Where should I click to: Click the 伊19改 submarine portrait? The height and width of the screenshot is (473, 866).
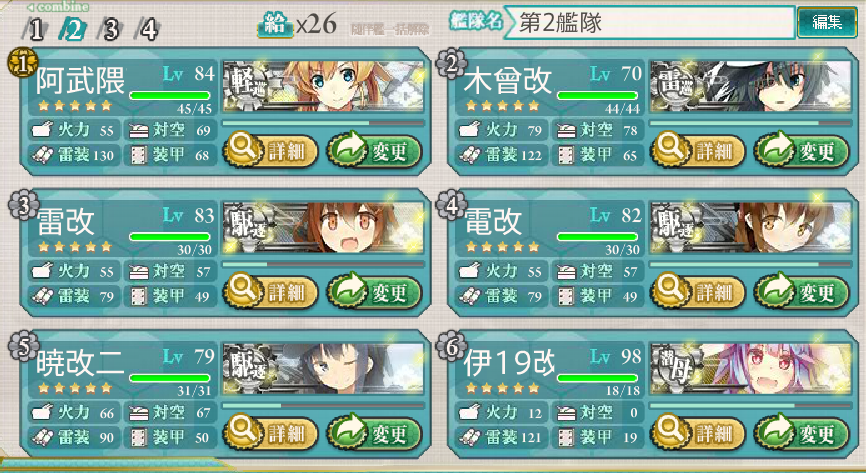pos(750,369)
